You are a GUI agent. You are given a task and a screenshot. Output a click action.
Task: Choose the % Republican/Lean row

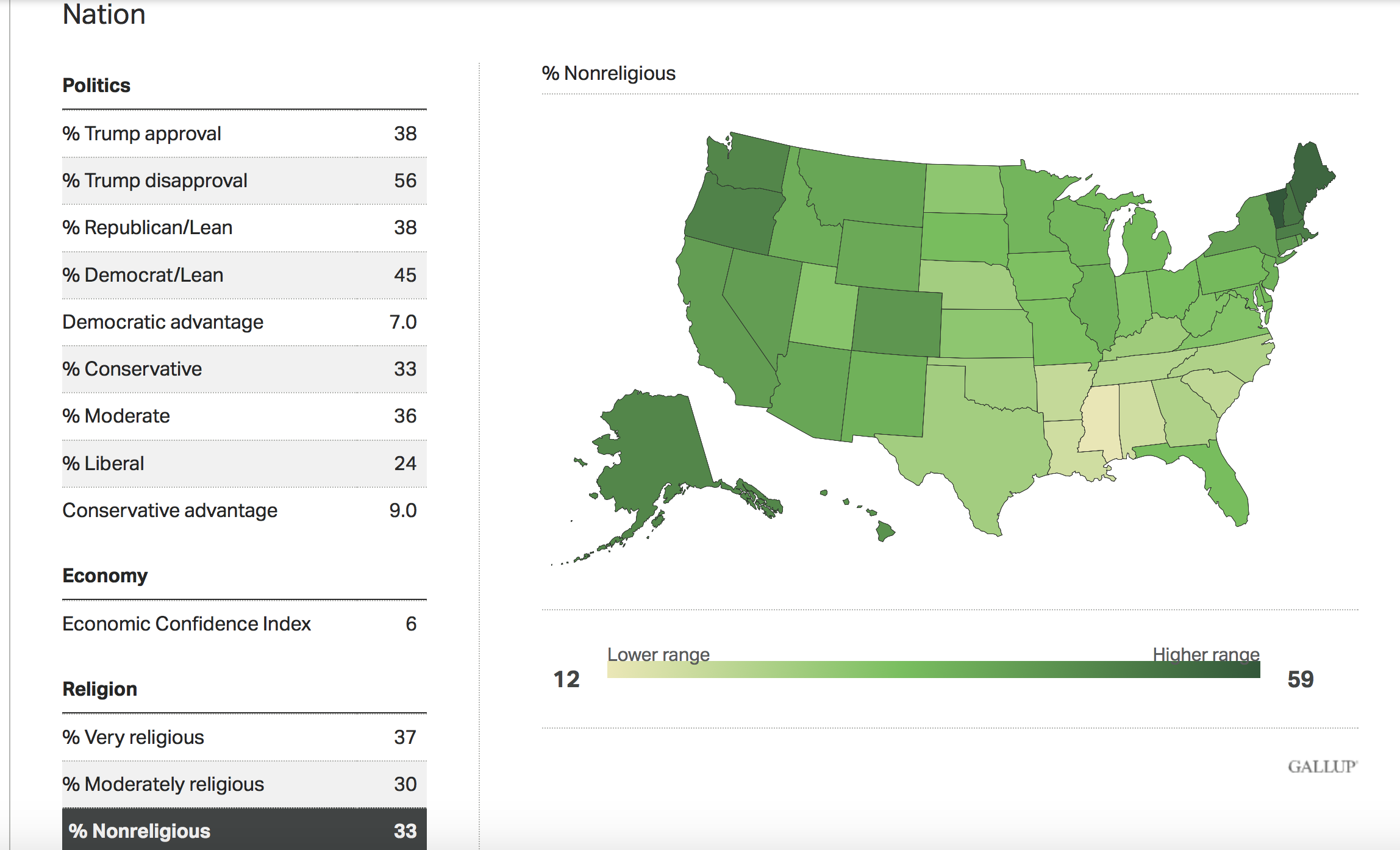(244, 227)
